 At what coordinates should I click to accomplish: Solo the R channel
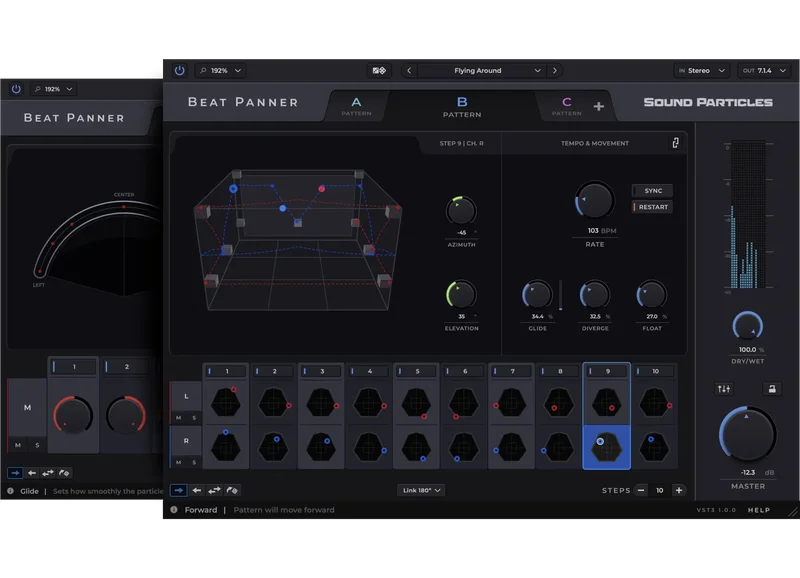click(194, 462)
